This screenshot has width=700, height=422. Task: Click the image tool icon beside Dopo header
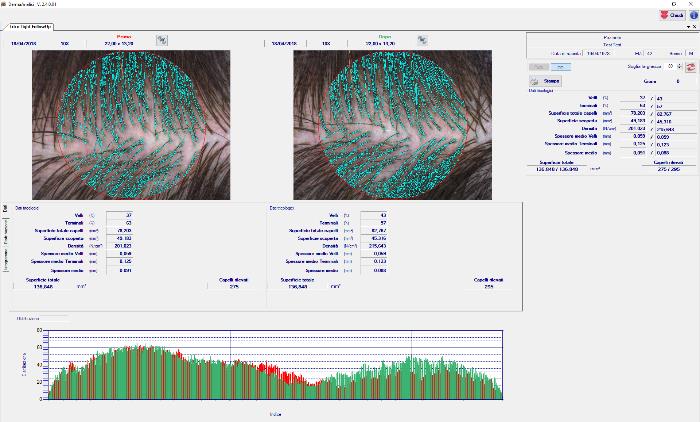[422, 40]
